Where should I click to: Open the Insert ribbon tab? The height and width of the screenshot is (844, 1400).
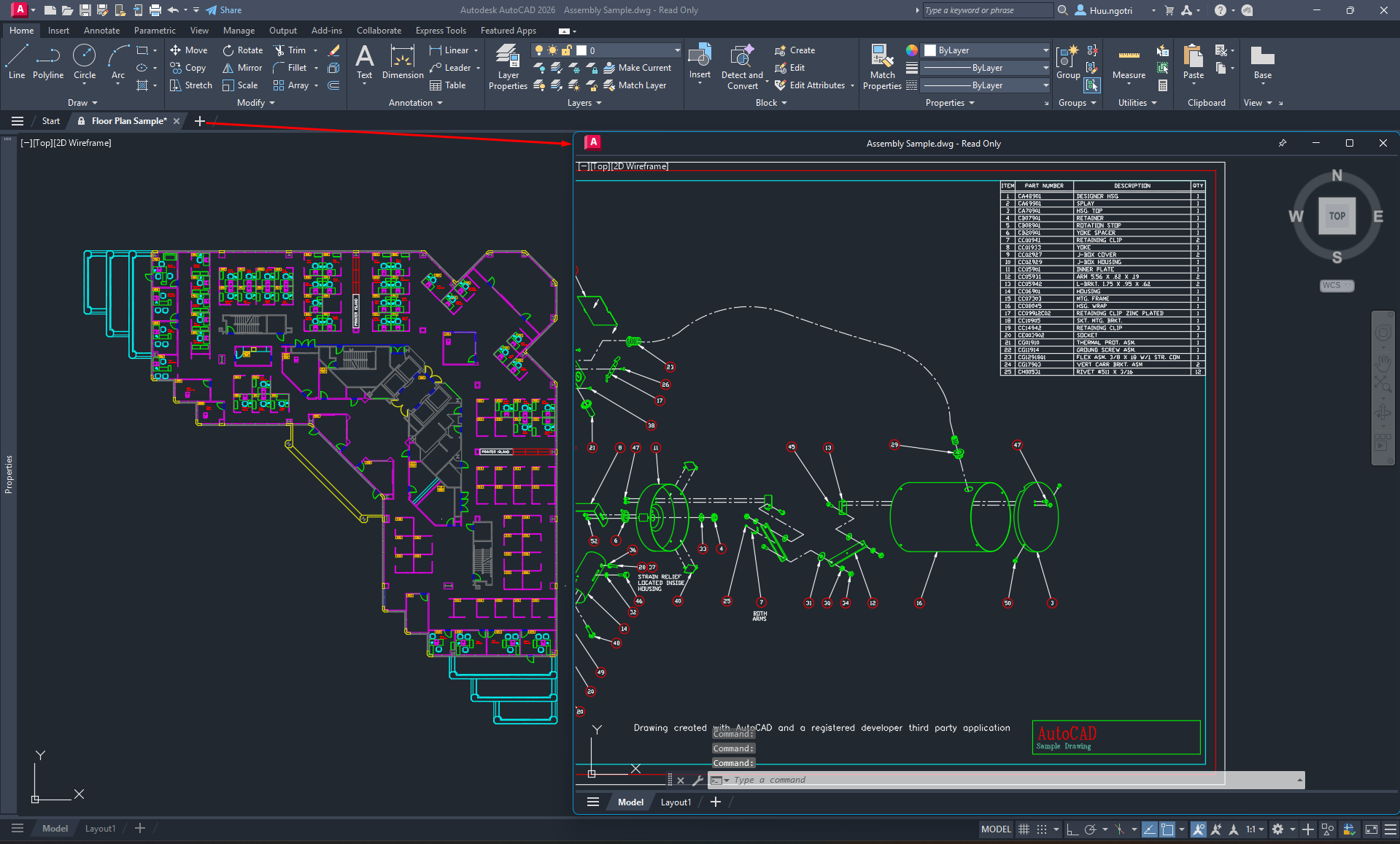pyautogui.click(x=58, y=31)
